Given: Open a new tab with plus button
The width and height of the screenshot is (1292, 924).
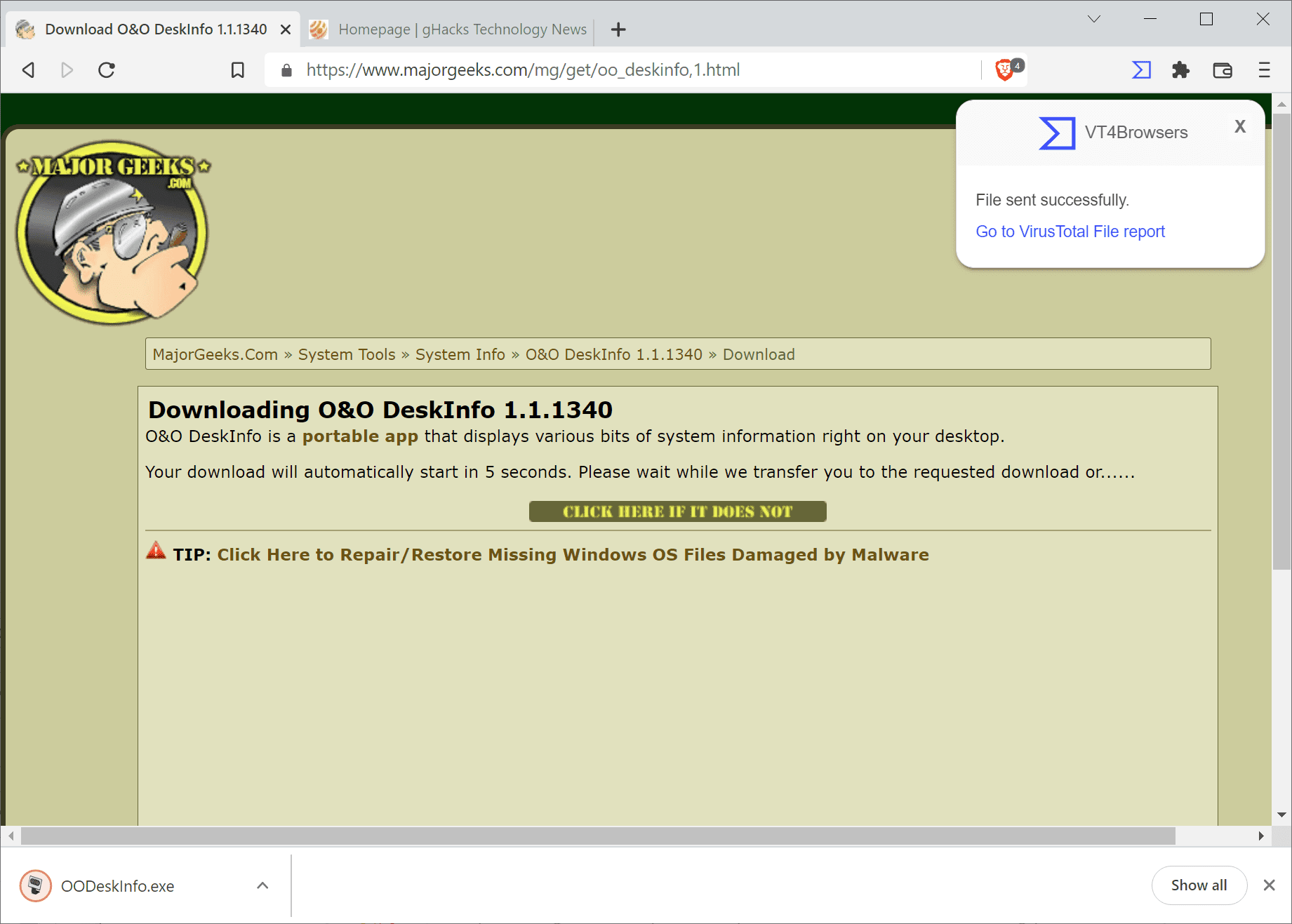Looking at the screenshot, I should click(x=618, y=29).
